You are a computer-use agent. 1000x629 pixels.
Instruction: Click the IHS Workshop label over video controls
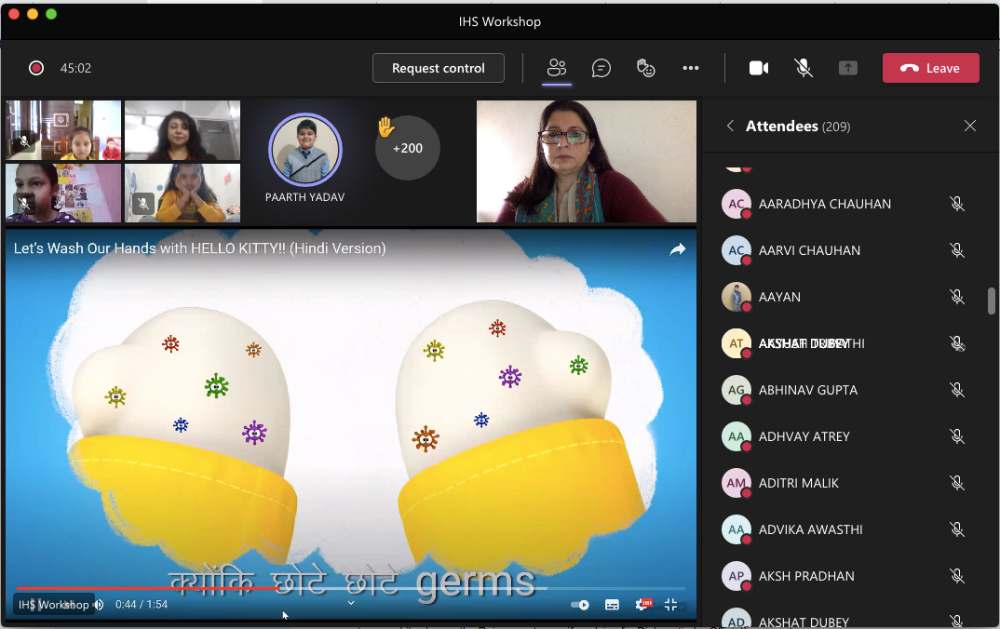53,604
